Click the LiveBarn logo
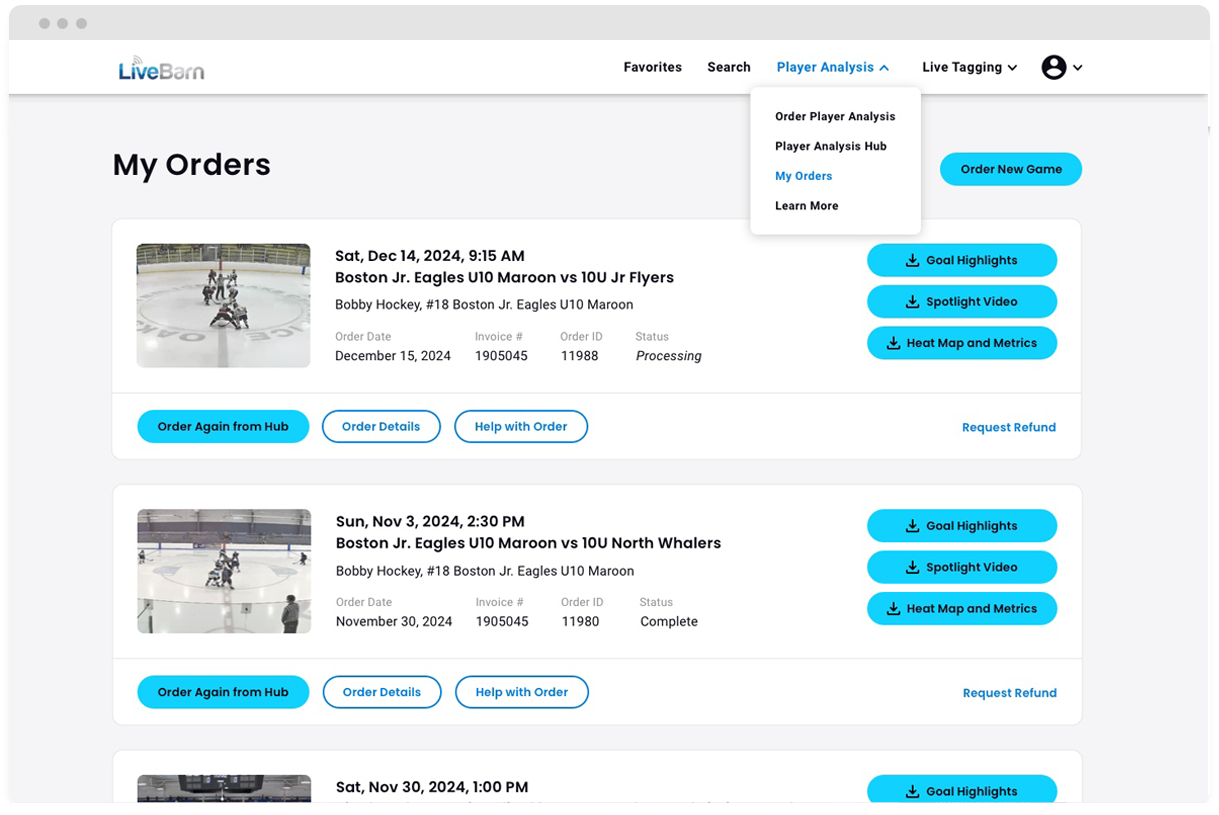The height and width of the screenshot is (815, 1219). 161,67
